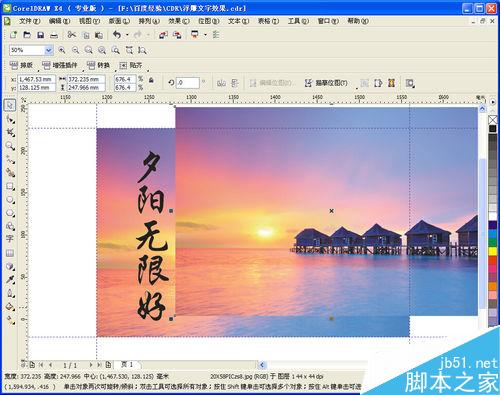Click the no-color X swatch in the palette
The image size is (500, 395).
(493, 119)
